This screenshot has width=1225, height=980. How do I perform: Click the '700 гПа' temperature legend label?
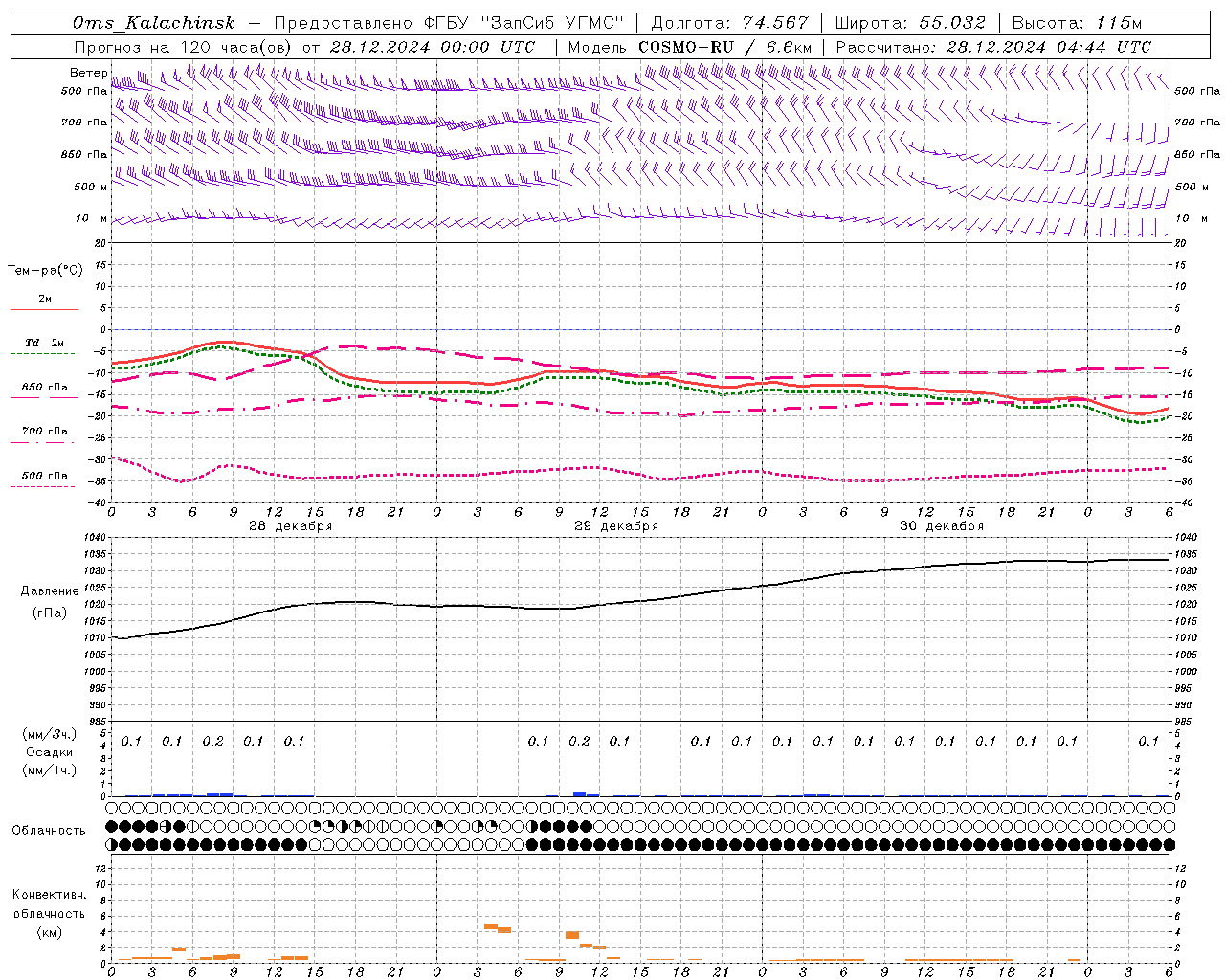[45, 431]
